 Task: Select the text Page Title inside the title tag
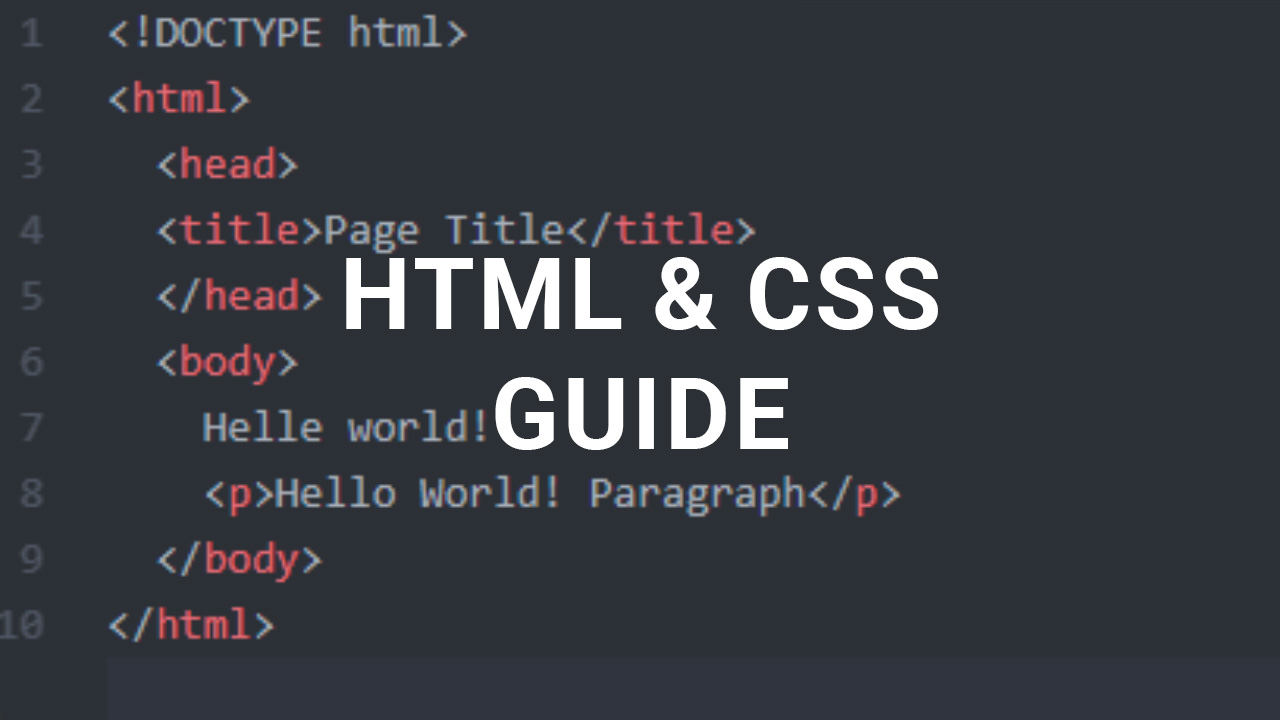444,230
